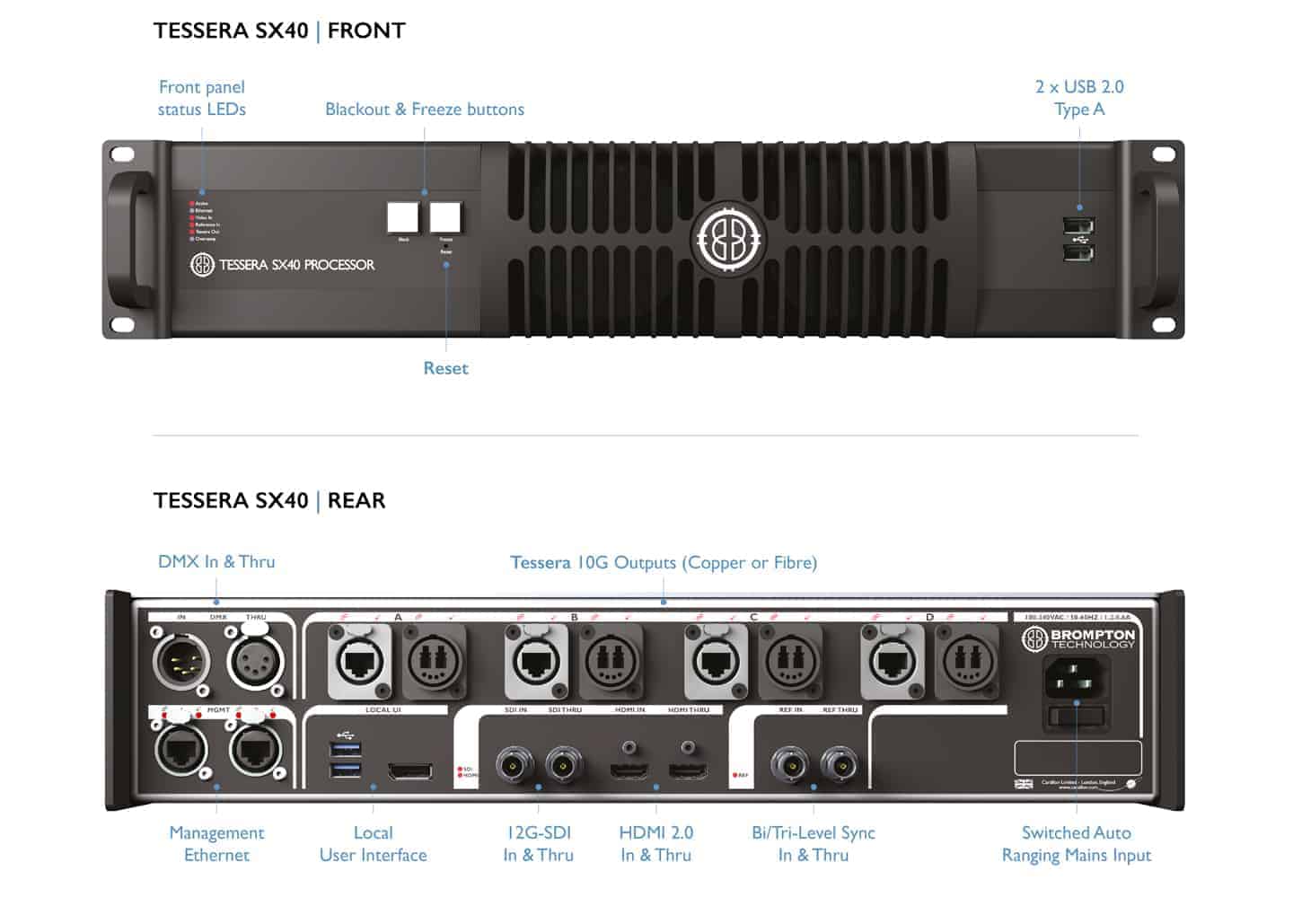The image size is (1293, 924).
Task: Click the "Switched Auto Ranging Mains Input" label
Action: pyautogui.click(x=1077, y=844)
